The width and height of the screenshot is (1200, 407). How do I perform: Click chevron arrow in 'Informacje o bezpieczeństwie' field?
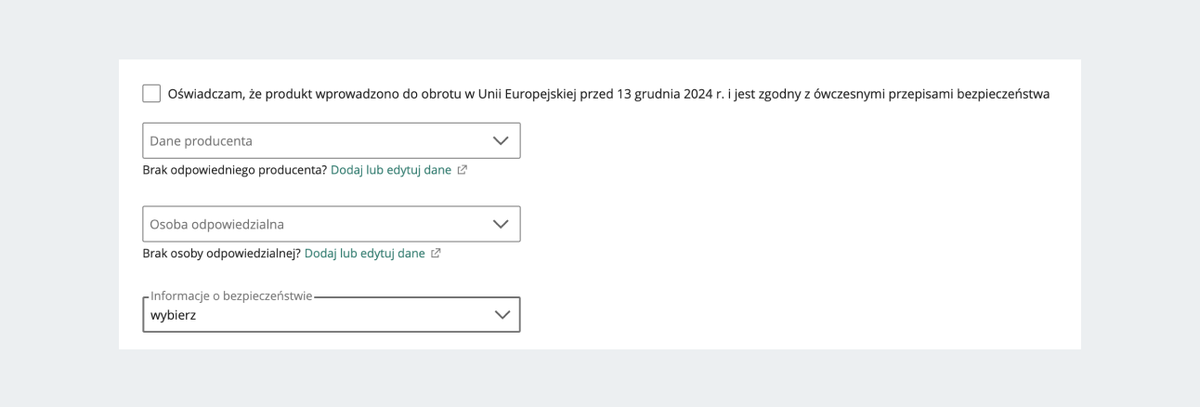click(501, 314)
